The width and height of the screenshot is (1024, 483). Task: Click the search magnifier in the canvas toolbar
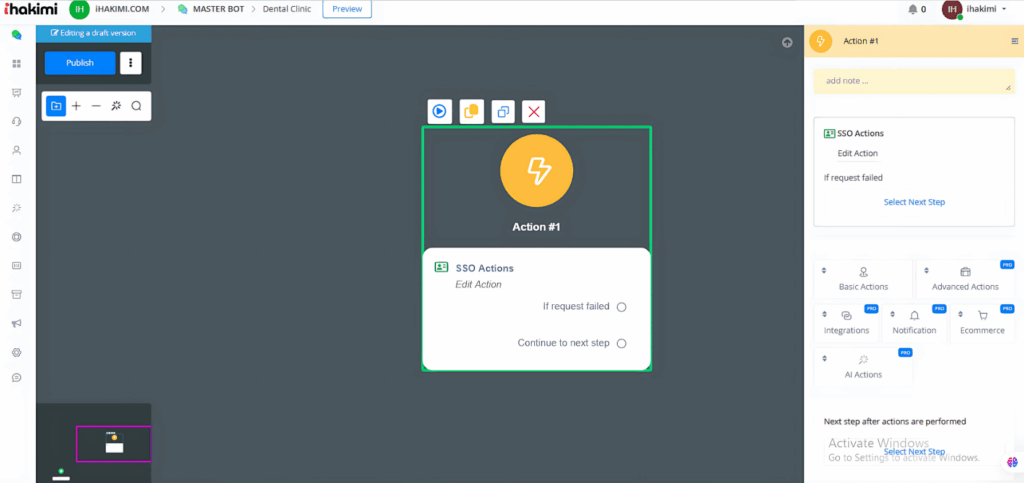[x=137, y=106]
